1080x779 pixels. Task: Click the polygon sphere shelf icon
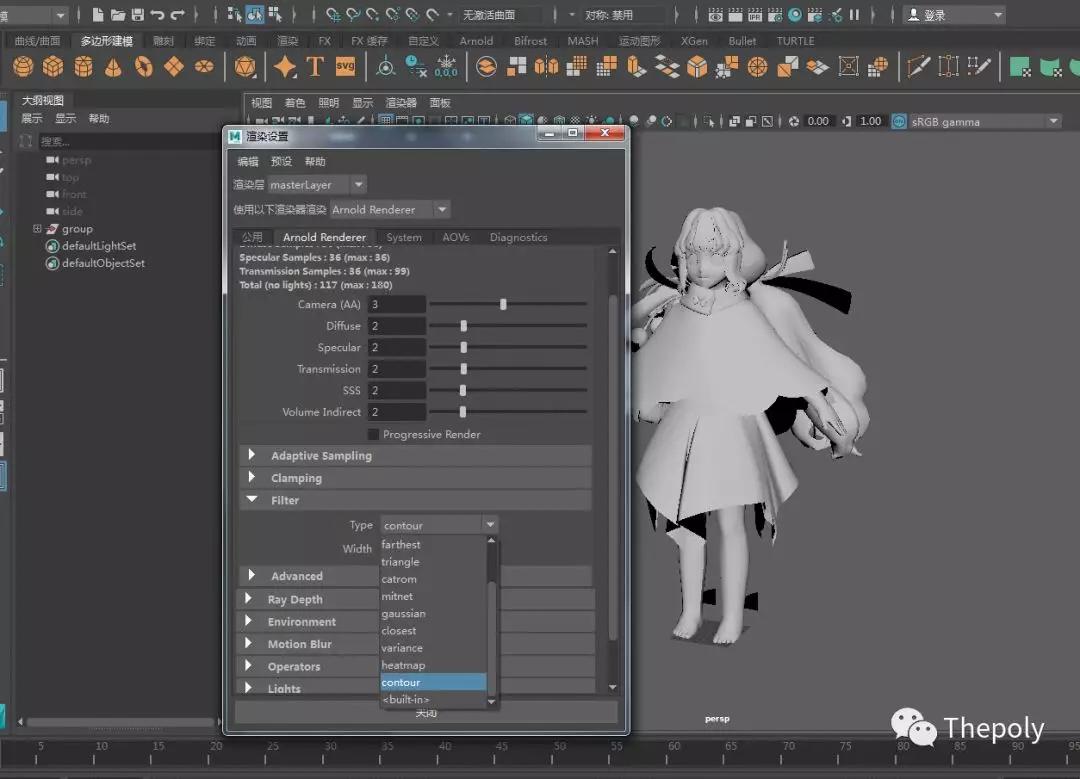pos(23,67)
